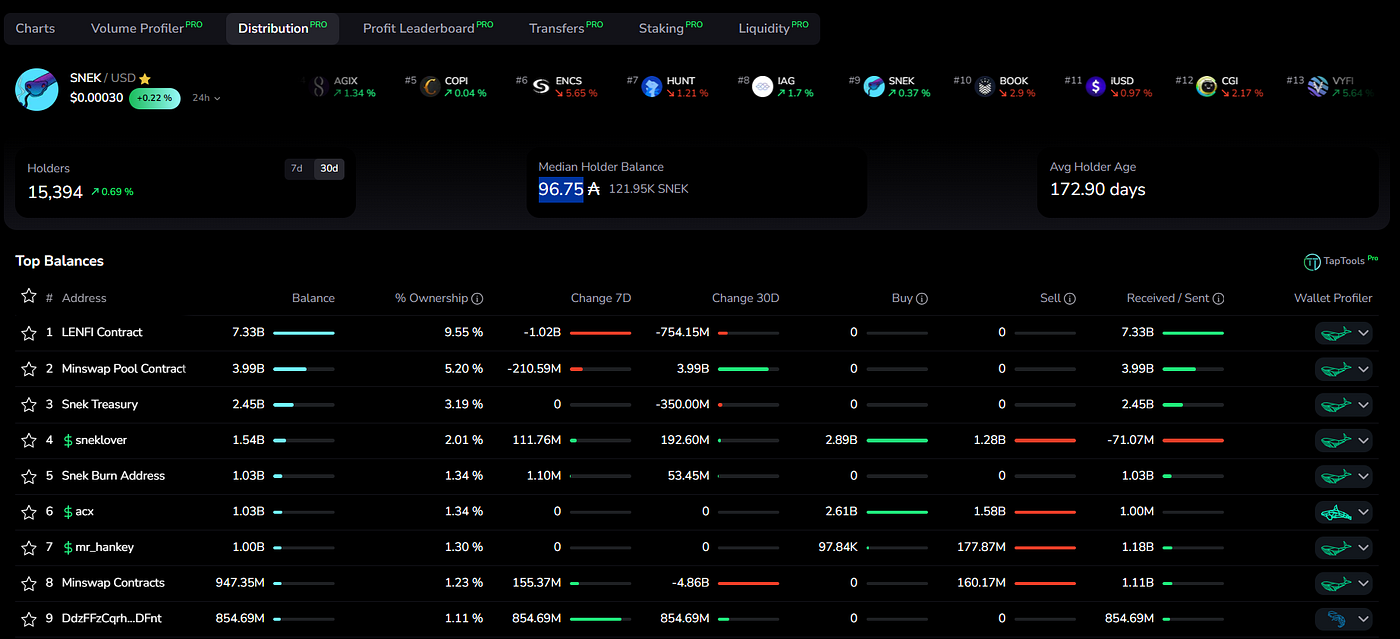Click the IAG ticker icon
This screenshot has height=639, width=1400.
(763, 87)
